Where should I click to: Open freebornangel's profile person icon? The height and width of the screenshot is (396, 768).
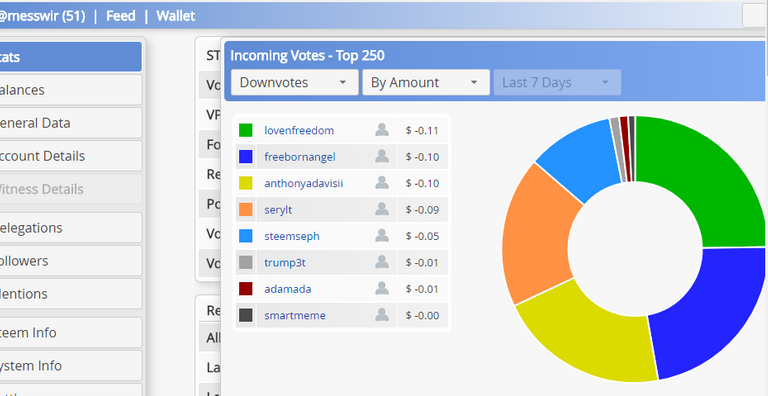coord(382,156)
